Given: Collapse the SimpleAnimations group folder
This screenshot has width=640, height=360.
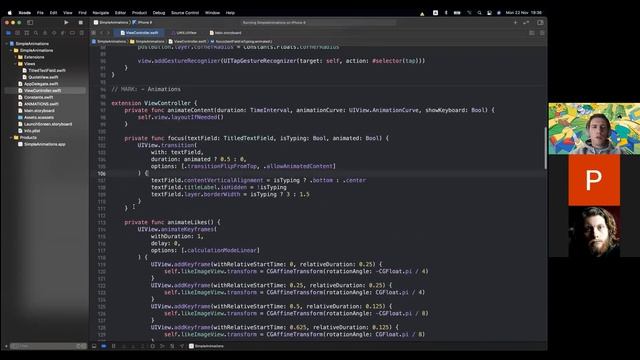Looking at the screenshot, I should coord(11,50).
